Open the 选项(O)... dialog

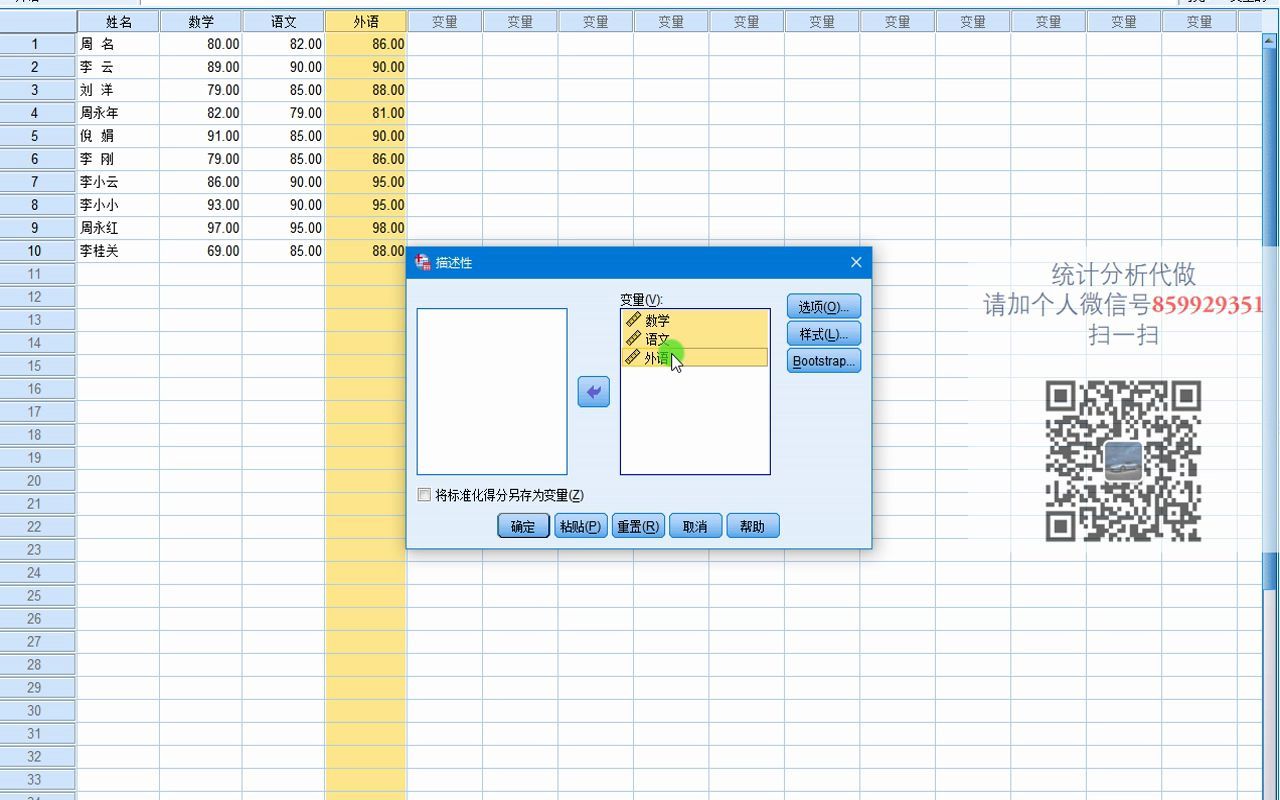tap(824, 307)
